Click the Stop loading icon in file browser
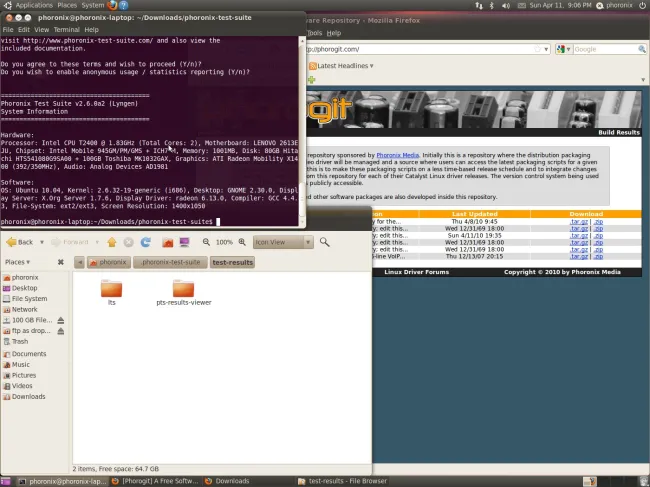This screenshot has width=650, height=487. (x=129, y=242)
